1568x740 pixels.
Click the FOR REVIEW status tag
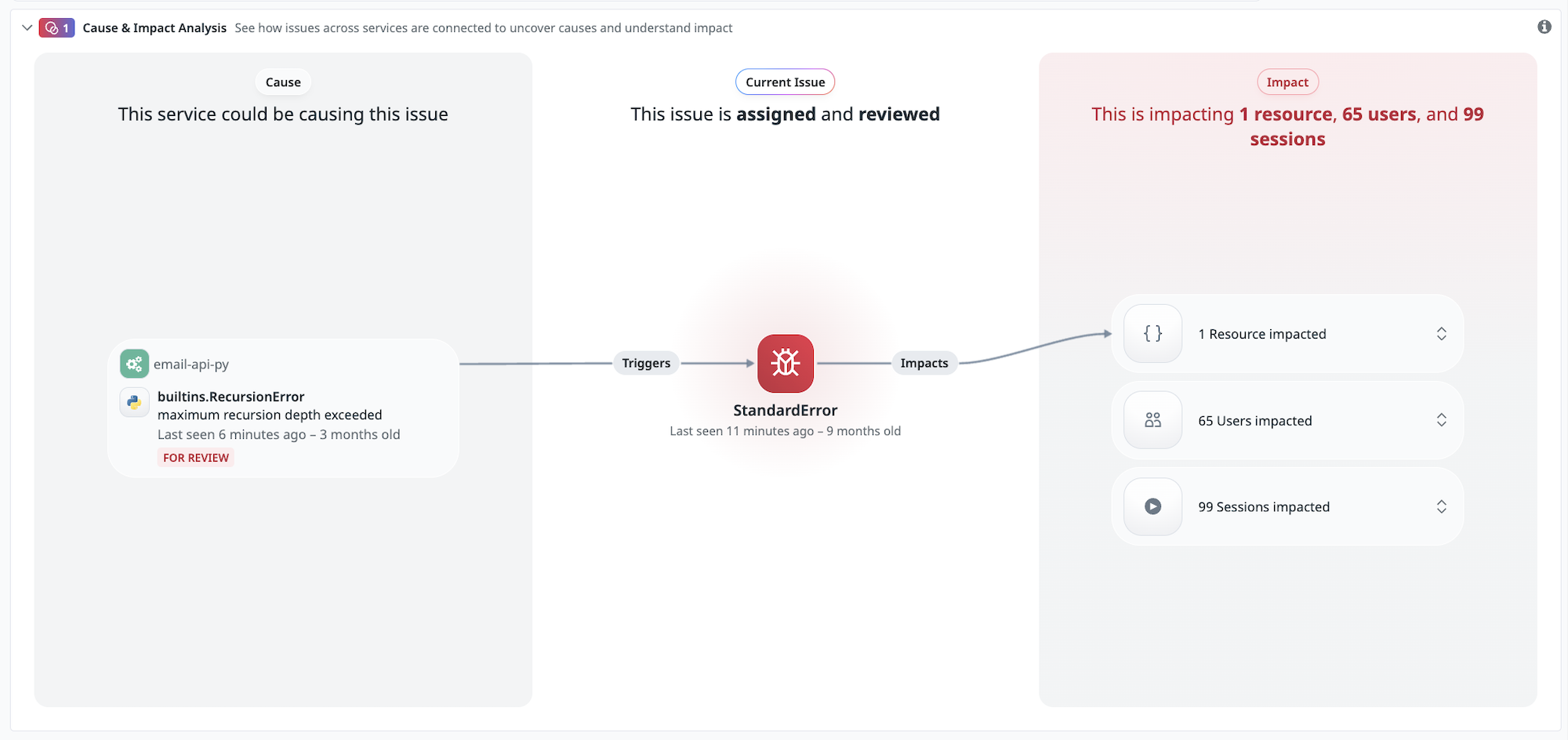coord(196,458)
